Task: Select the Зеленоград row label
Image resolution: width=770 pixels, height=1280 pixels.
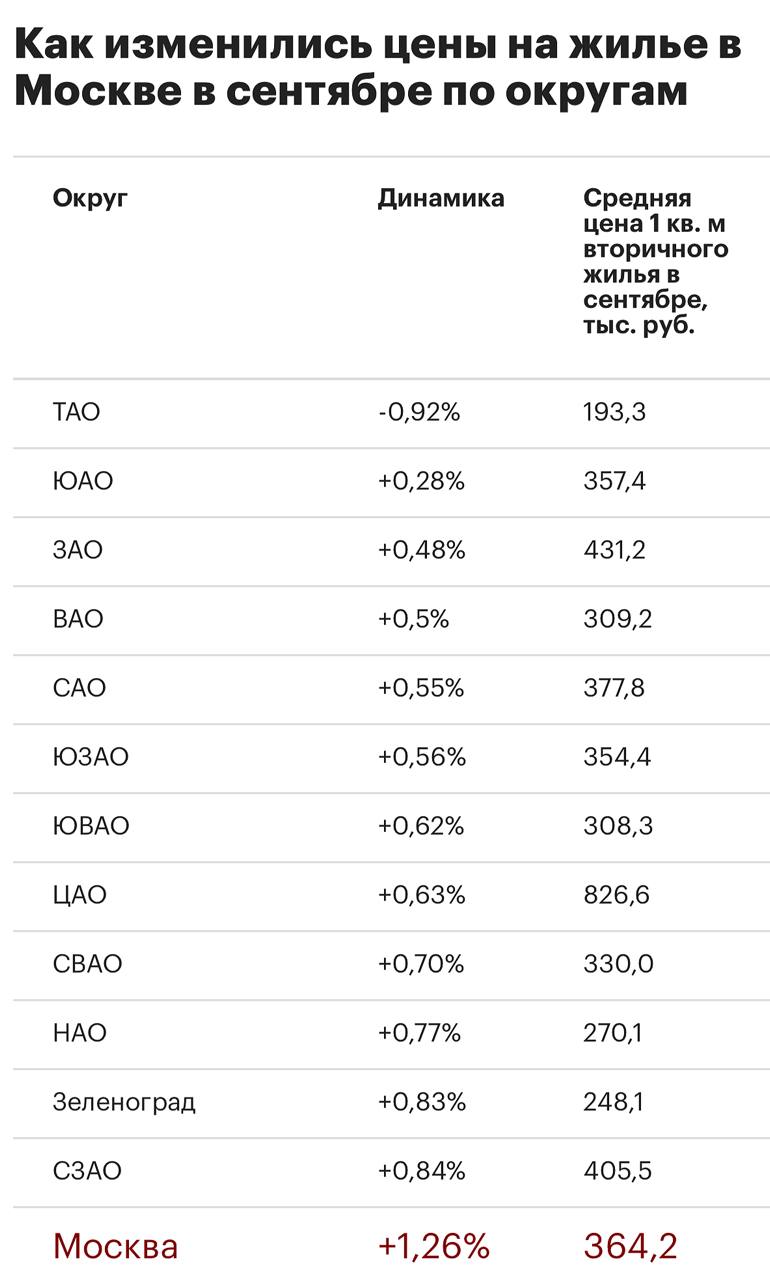Action: [124, 1102]
